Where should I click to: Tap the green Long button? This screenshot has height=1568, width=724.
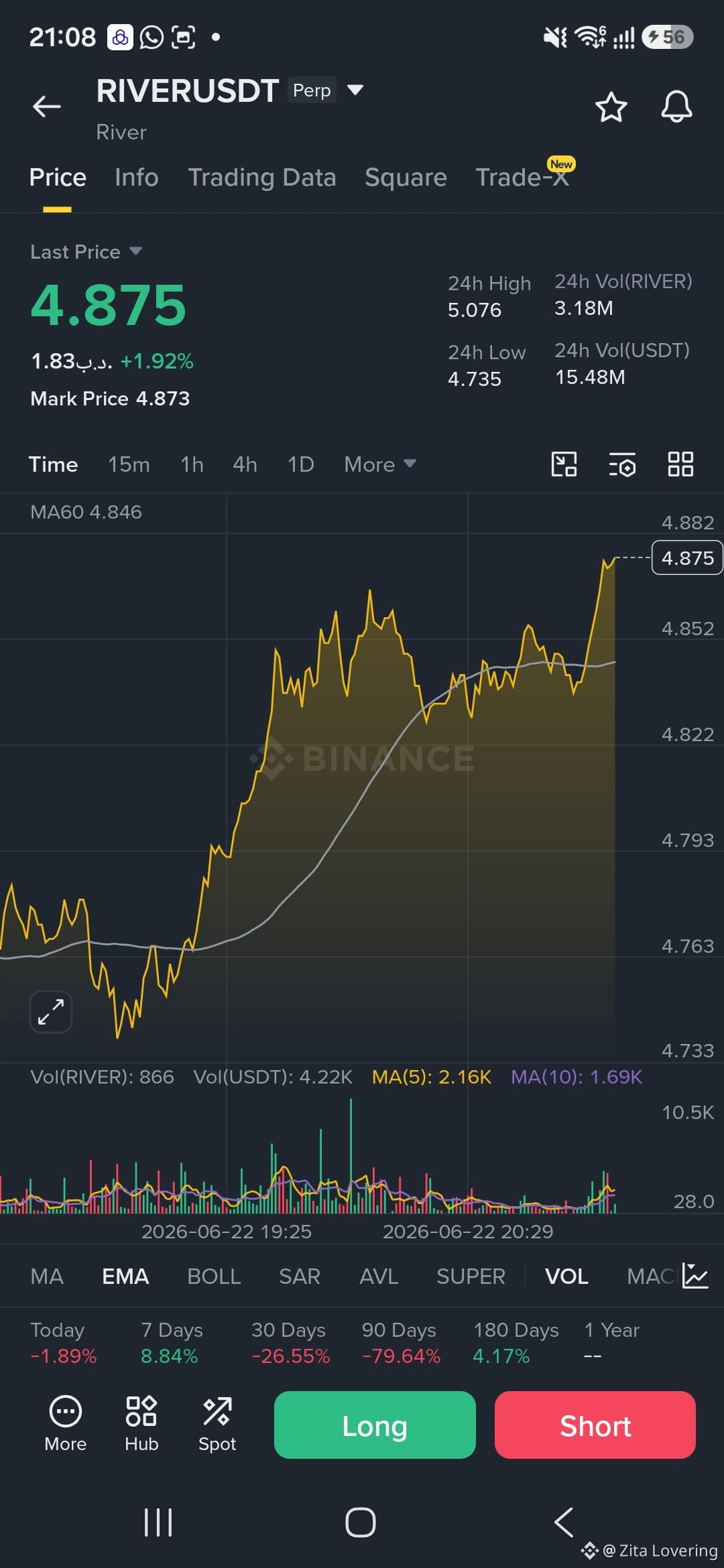pyautogui.click(x=375, y=1425)
